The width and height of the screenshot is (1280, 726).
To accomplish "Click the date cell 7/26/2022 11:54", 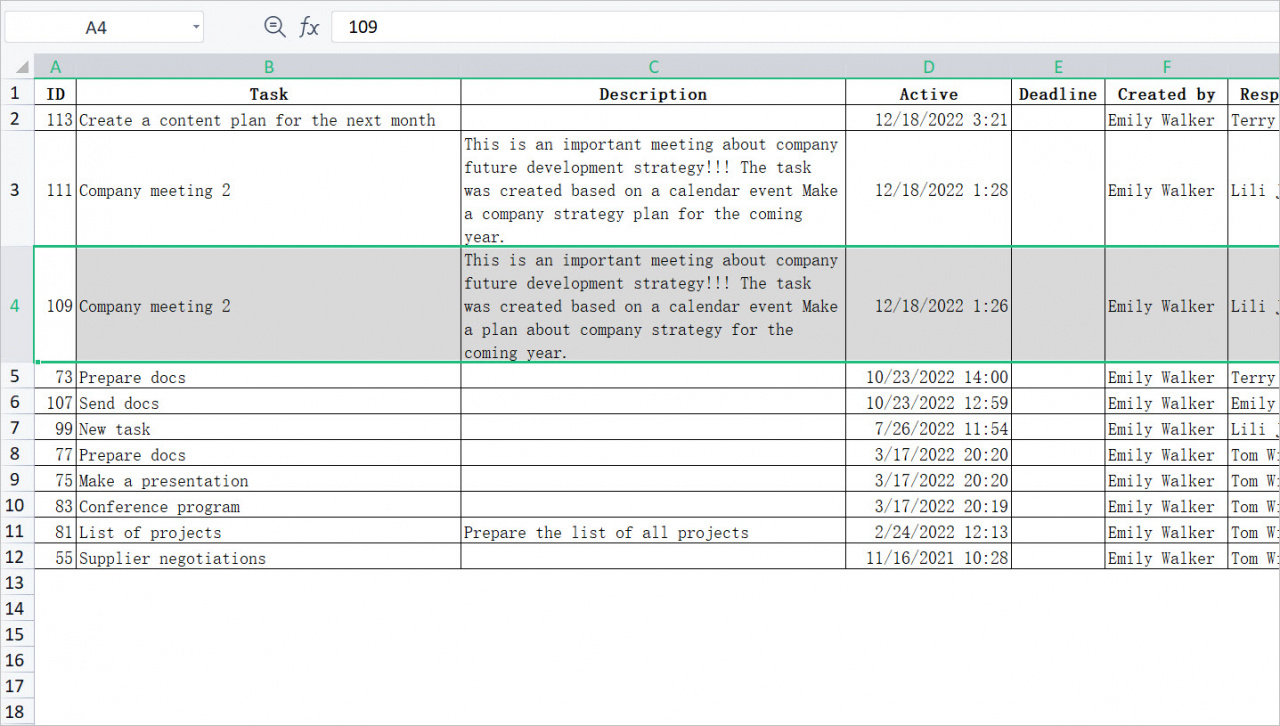I will coord(928,429).
